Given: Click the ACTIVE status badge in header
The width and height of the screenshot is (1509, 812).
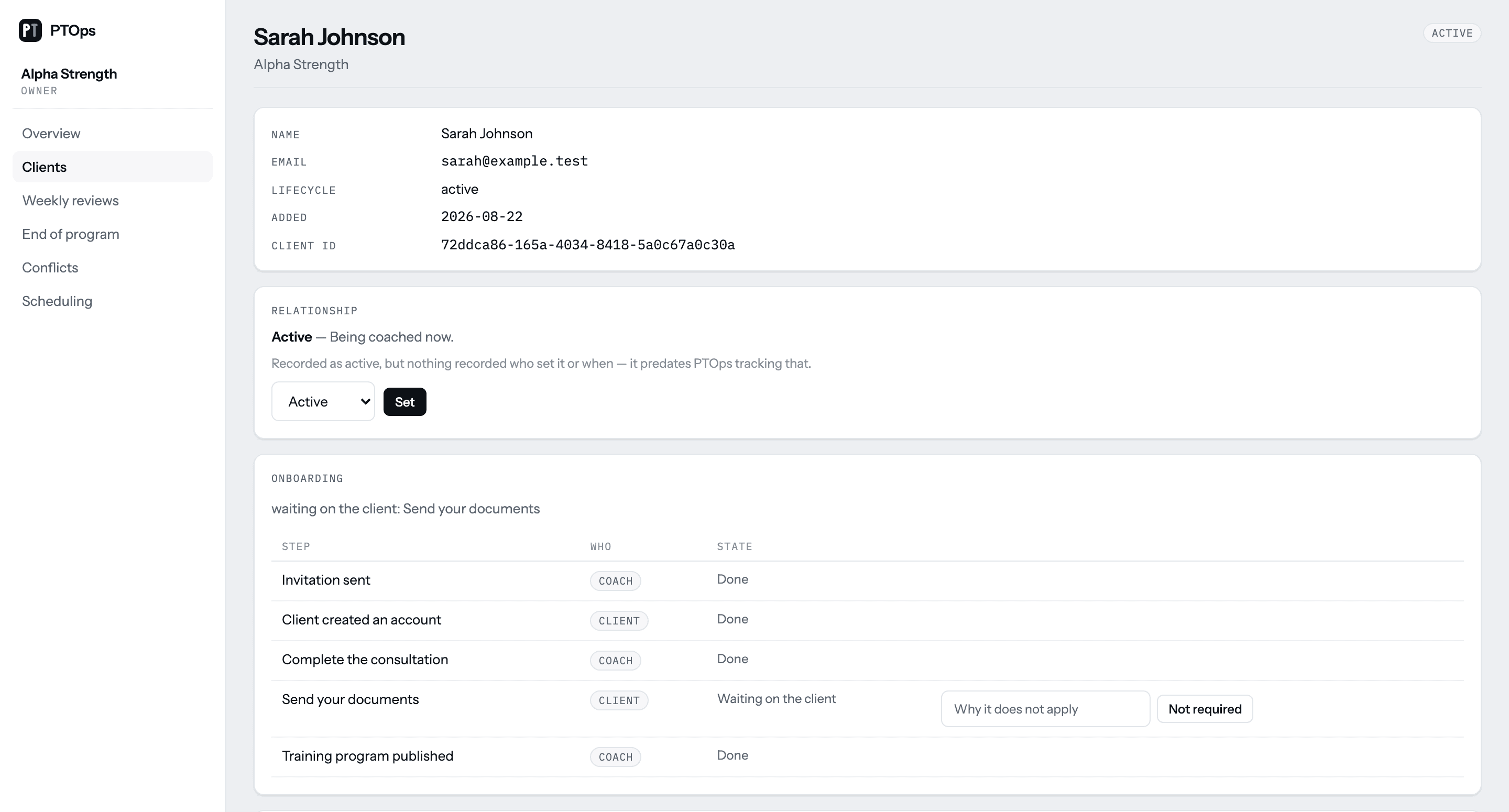Looking at the screenshot, I should 1452,34.
